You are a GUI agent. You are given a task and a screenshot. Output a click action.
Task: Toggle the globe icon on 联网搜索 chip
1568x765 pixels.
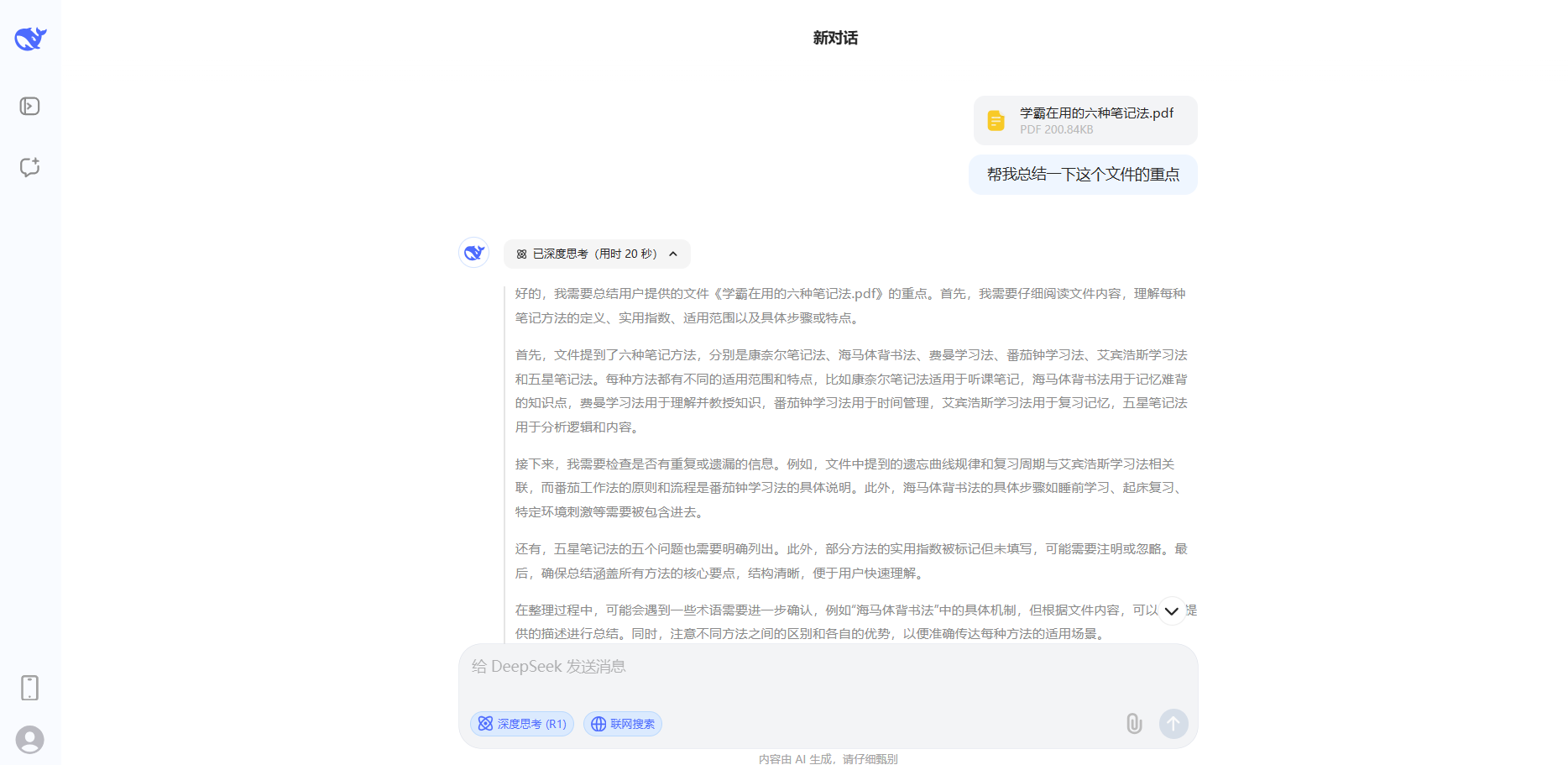598,723
